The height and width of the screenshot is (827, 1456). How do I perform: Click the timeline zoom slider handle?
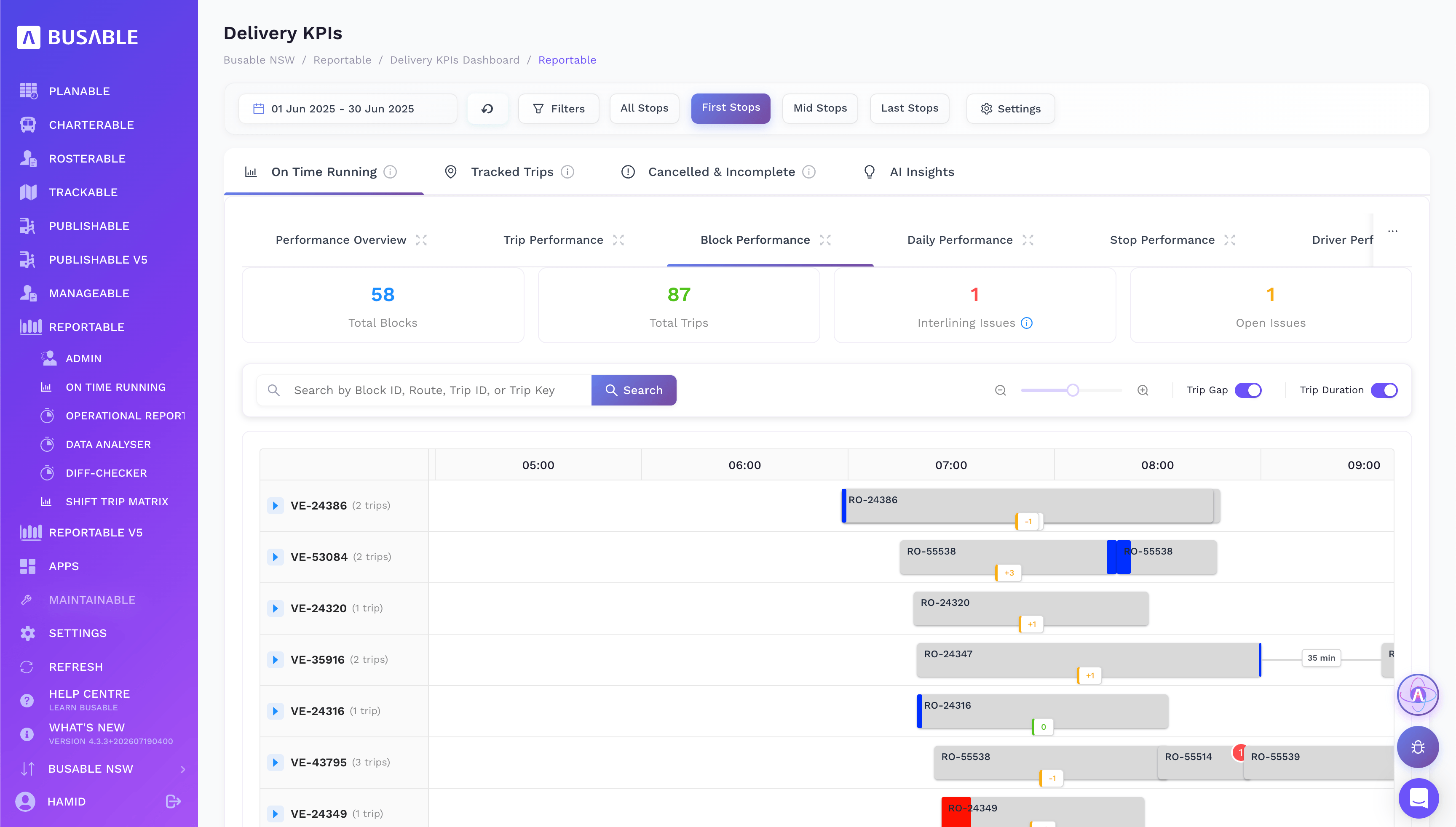1072,390
